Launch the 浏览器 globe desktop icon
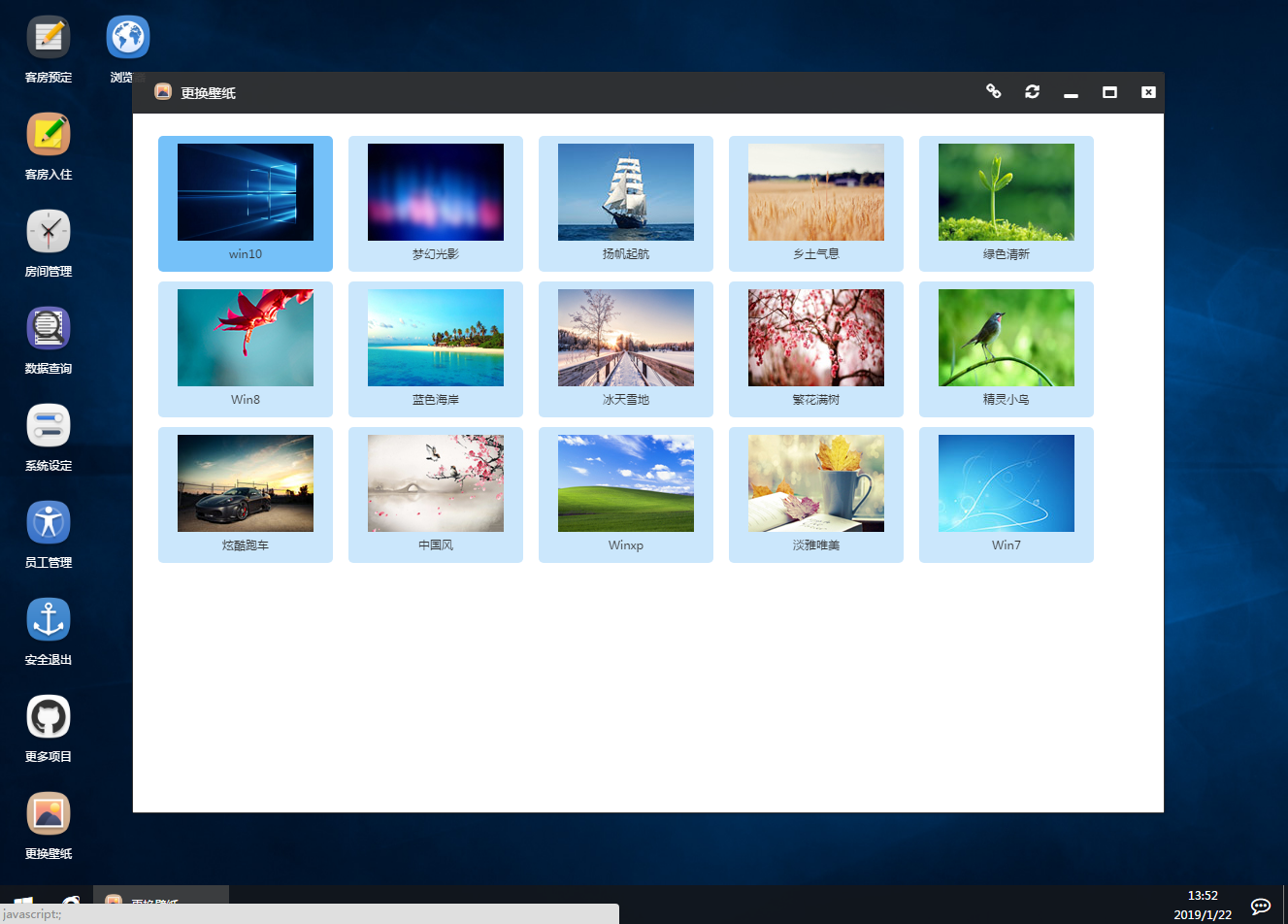The image size is (1288, 924). tap(128, 38)
